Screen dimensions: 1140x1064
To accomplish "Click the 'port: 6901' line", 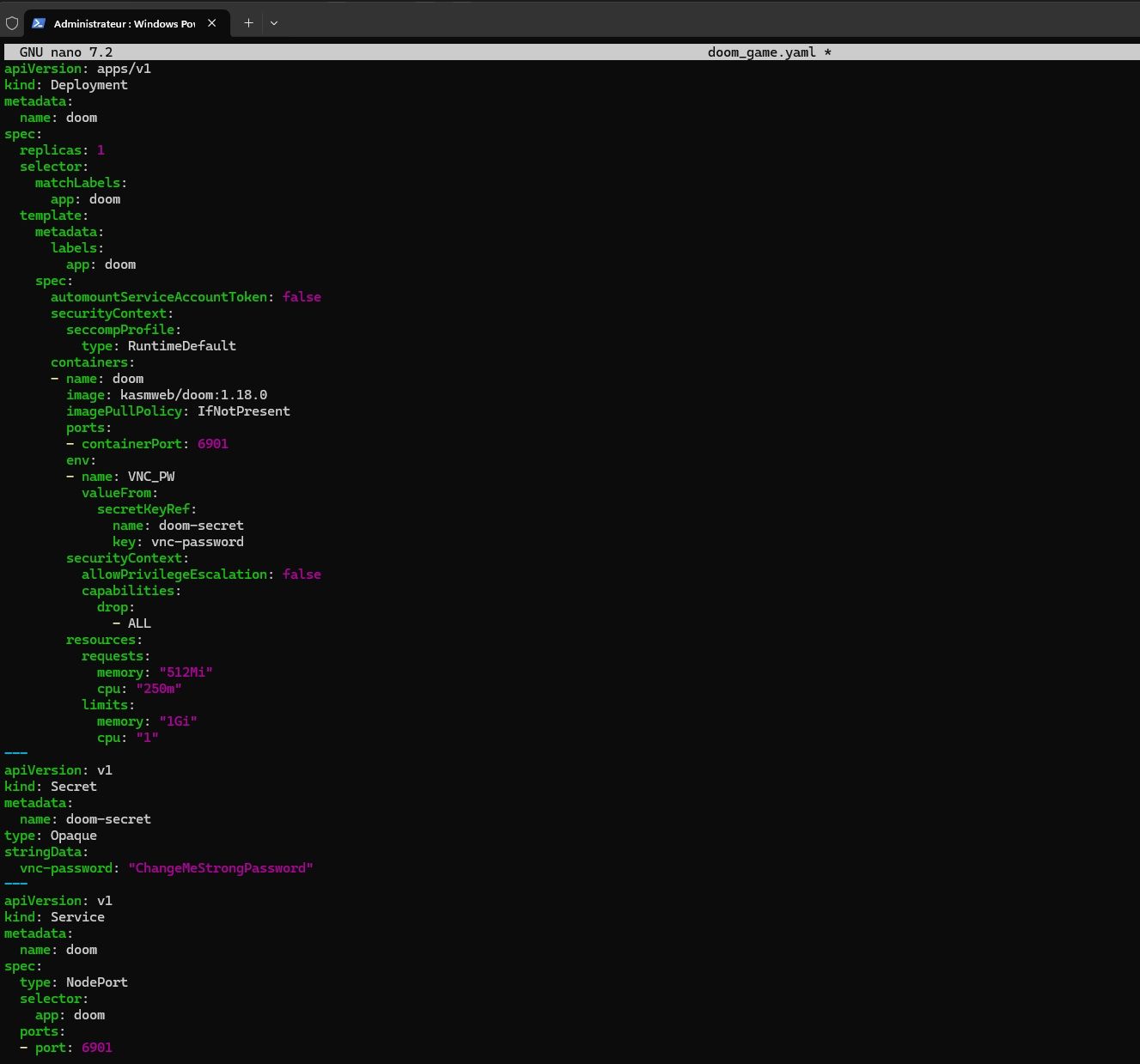I will point(66,1048).
